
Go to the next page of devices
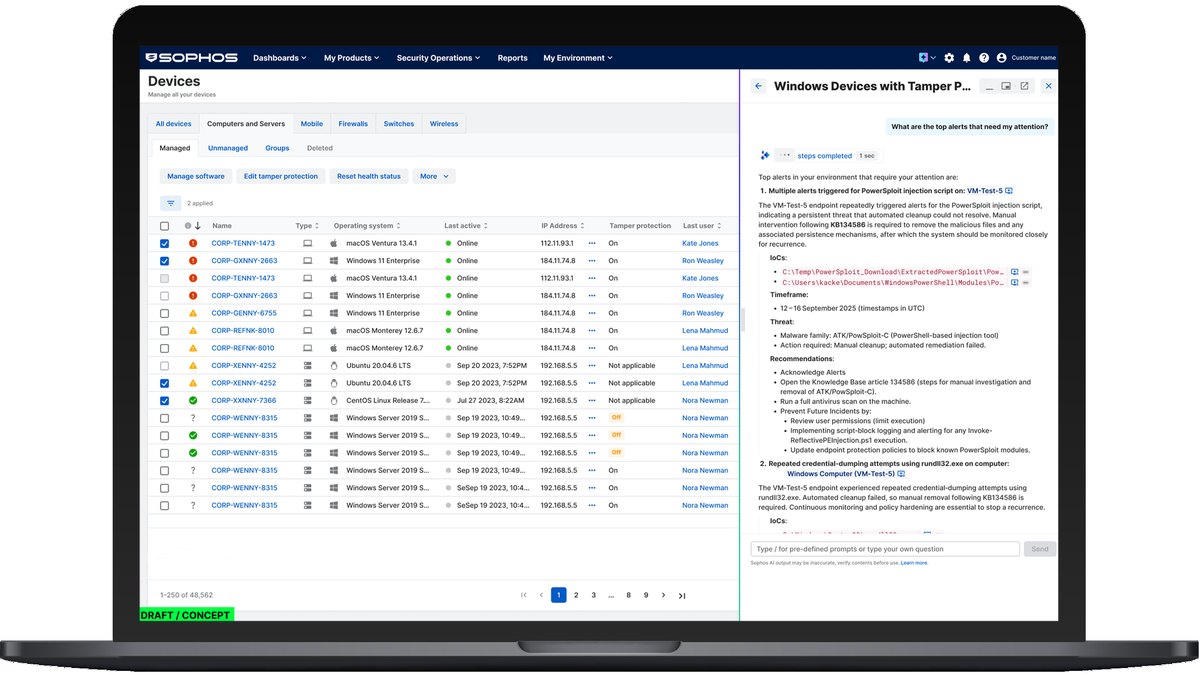click(663, 595)
